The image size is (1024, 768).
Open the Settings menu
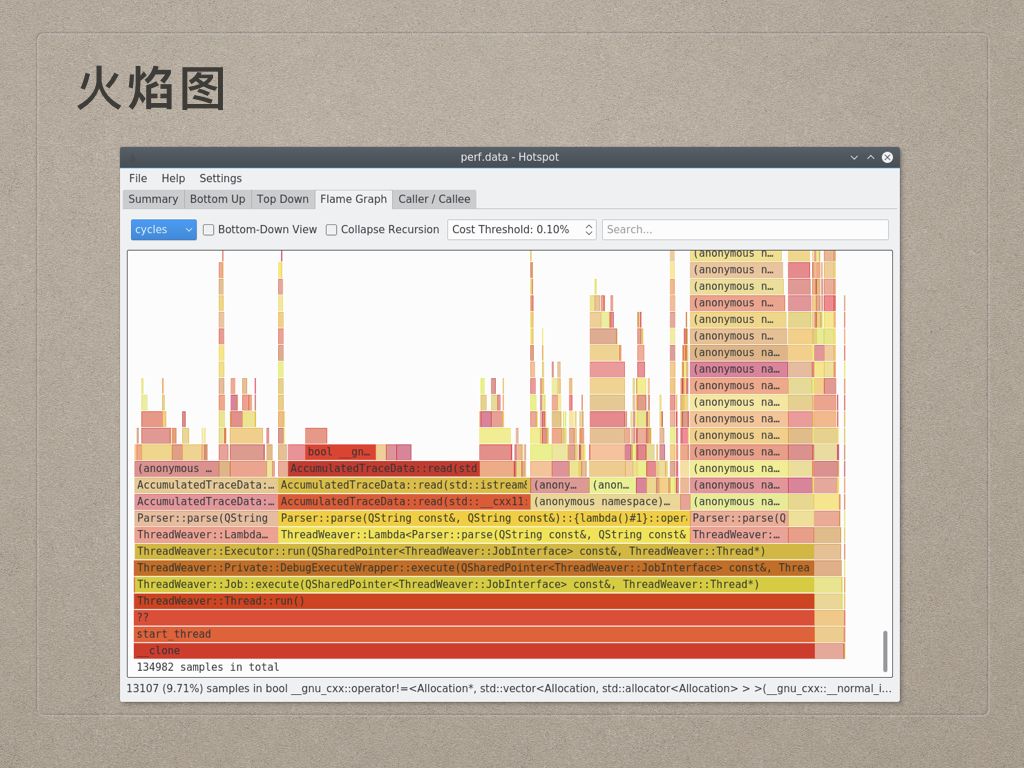coord(220,178)
